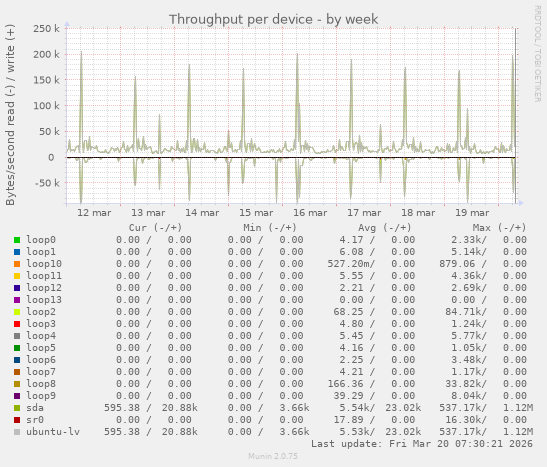Click the loop3 red legend swatch

pos(17,324)
